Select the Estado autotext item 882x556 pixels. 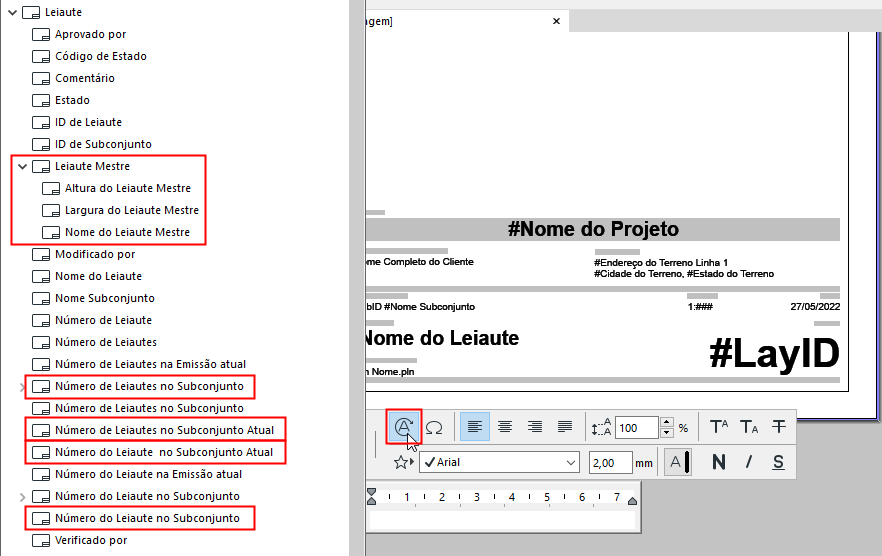tap(72, 100)
